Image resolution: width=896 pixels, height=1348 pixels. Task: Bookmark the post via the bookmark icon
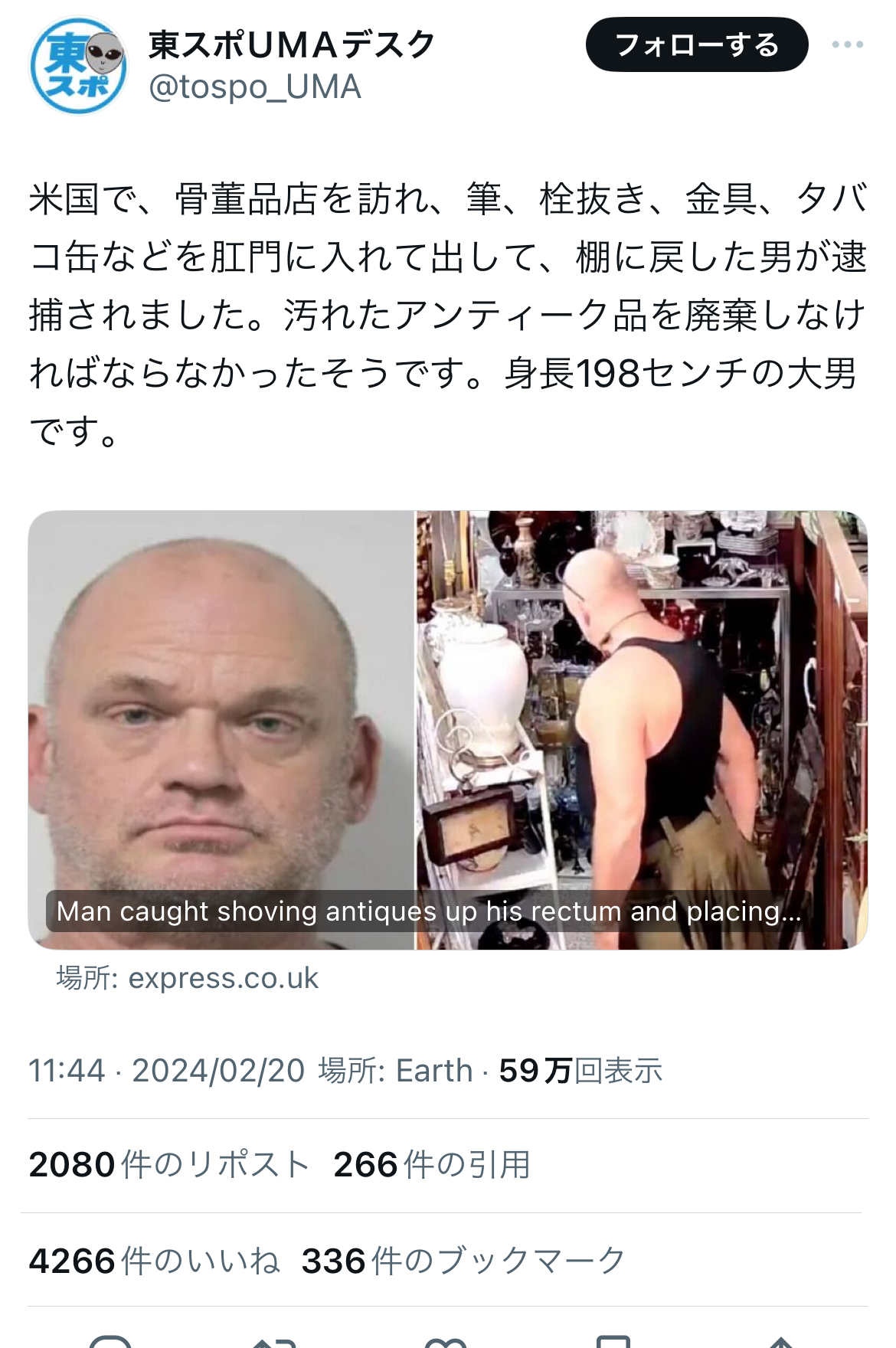coord(613,1340)
